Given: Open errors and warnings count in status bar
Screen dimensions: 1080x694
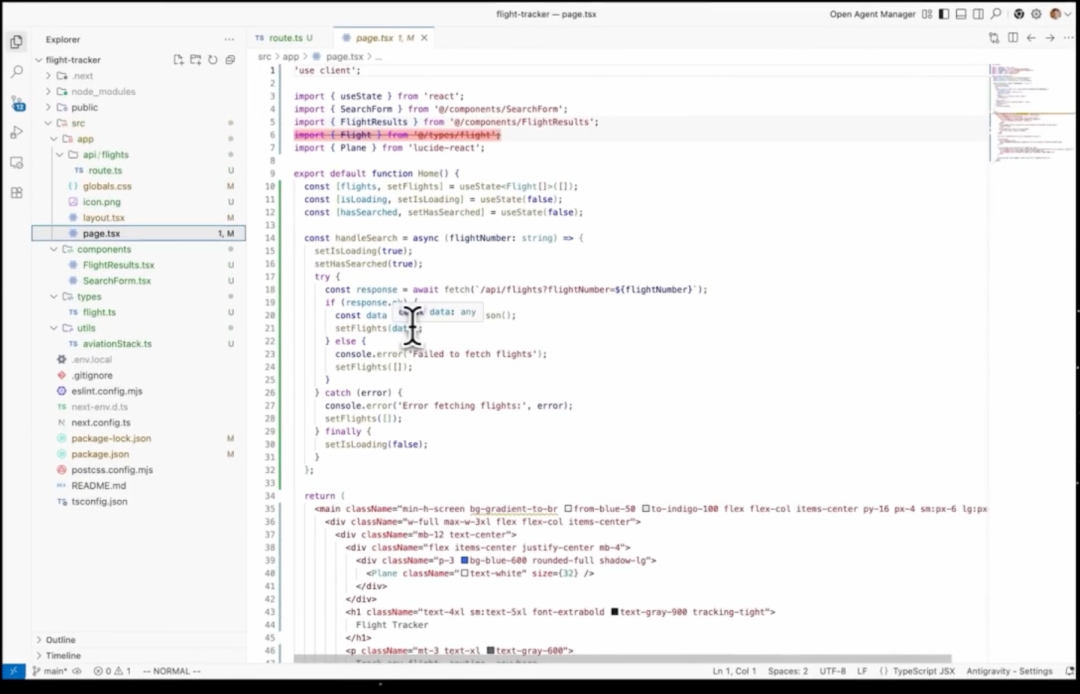Looking at the screenshot, I should (x=112, y=671).
